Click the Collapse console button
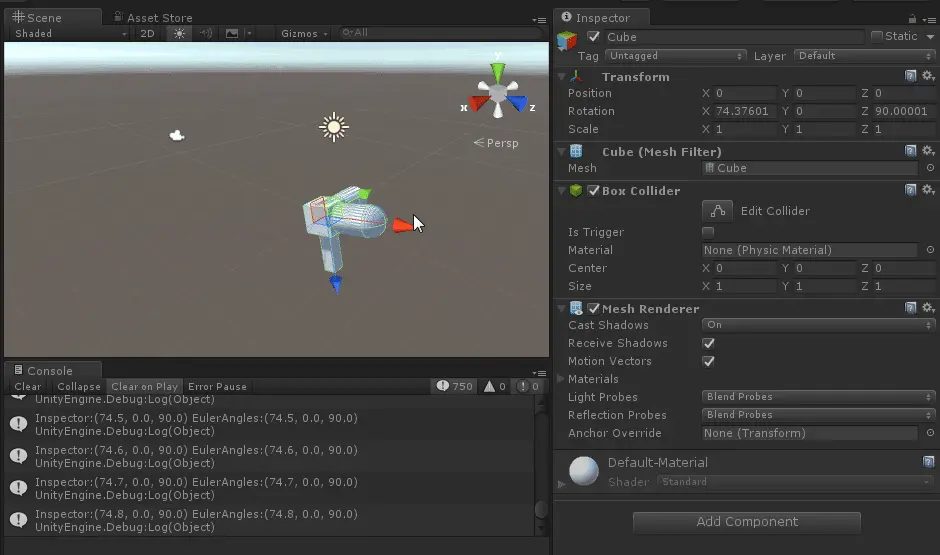The image size is (940, 555). 79,387
